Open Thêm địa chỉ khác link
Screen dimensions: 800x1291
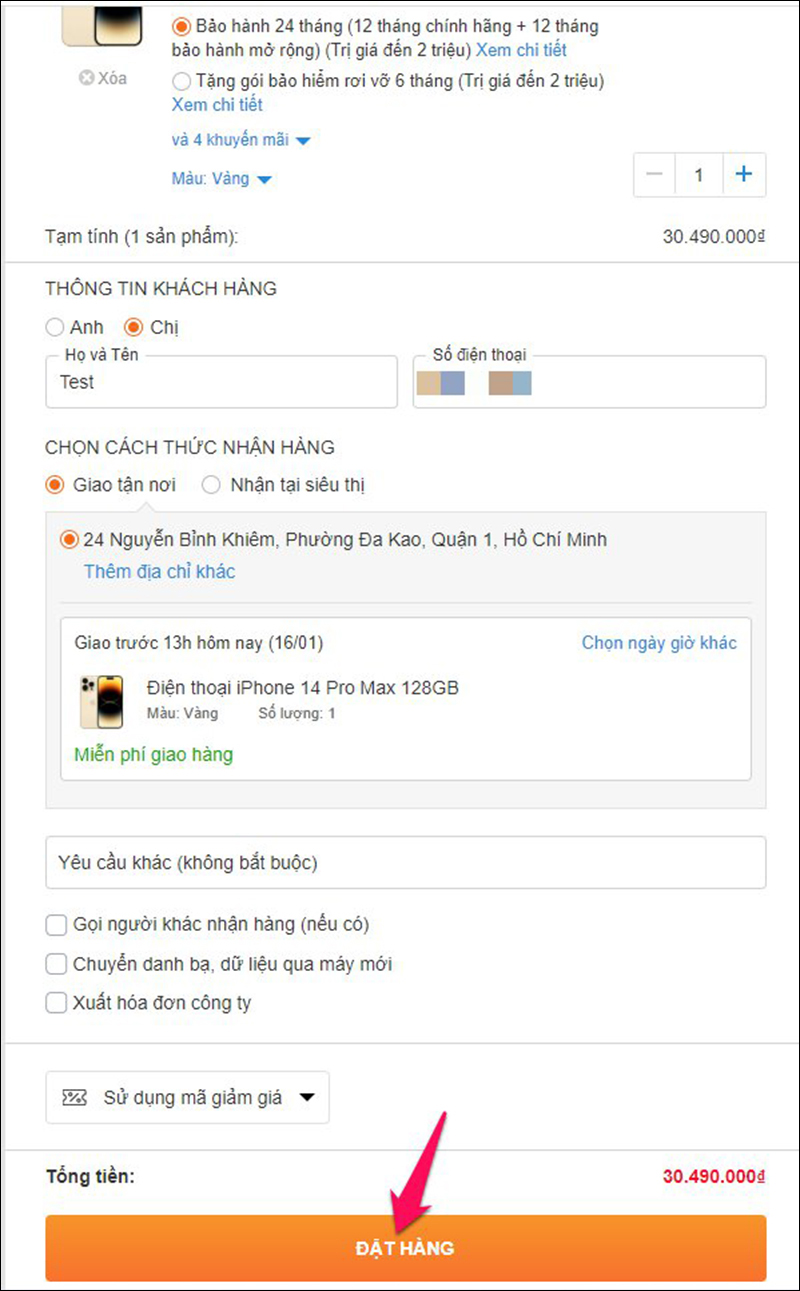coord(159,572)
